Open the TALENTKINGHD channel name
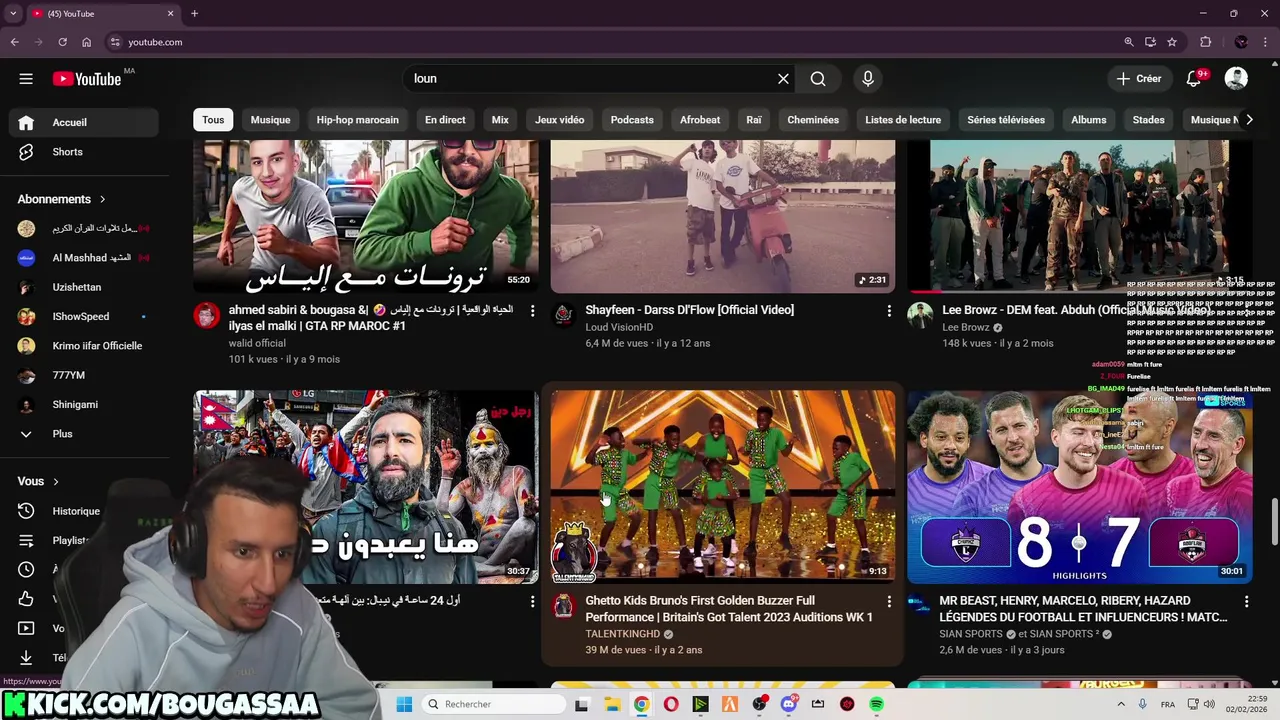Screen dimensions: 1280x720 [622, 634]
